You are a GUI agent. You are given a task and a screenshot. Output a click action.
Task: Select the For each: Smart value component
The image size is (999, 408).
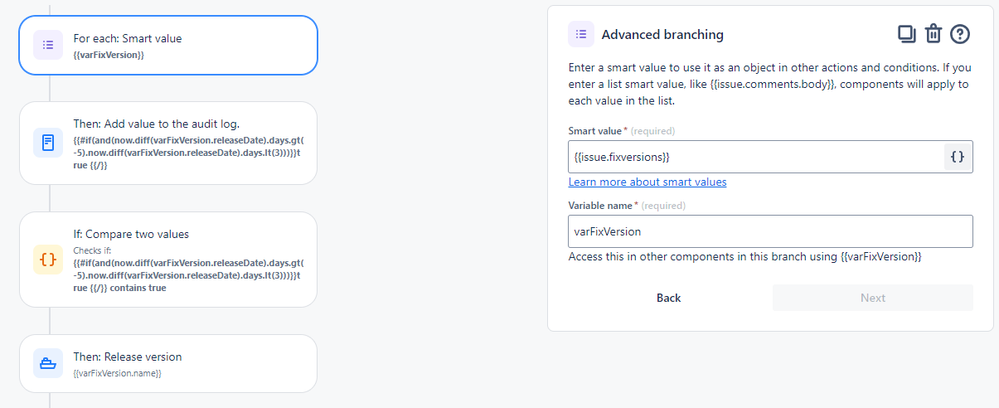tap(180, 46)
